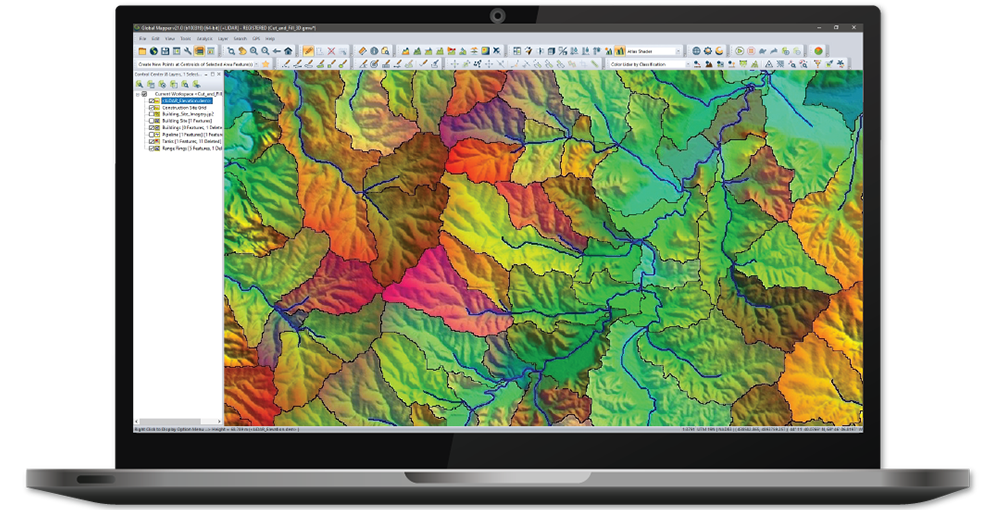
Task: Click the pie chart icon at toolbar end
Action: [x=818, y=51]
